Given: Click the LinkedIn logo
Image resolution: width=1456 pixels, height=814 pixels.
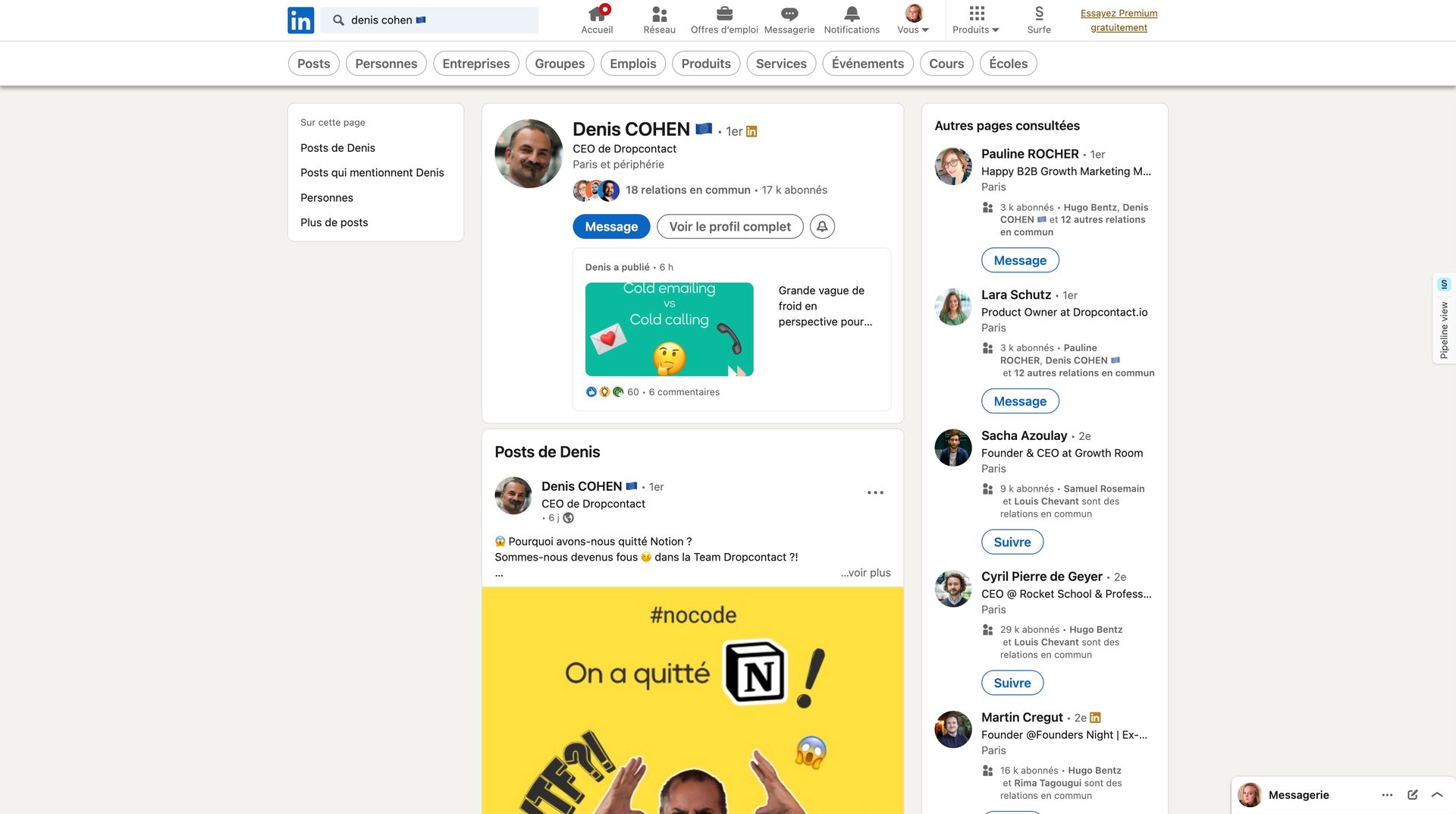Looking at the screenshot, I should point(300,20).
